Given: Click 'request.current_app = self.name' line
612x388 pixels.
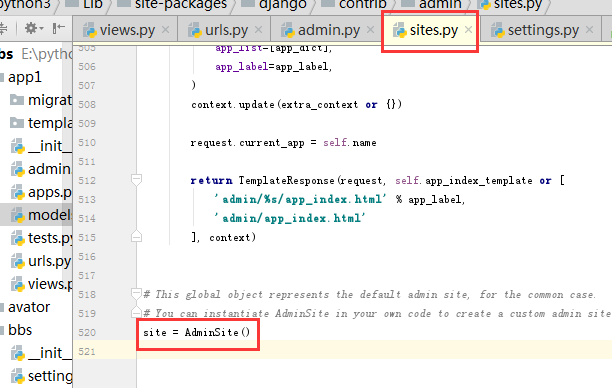Looking at the screenshot, I should 283,143.
